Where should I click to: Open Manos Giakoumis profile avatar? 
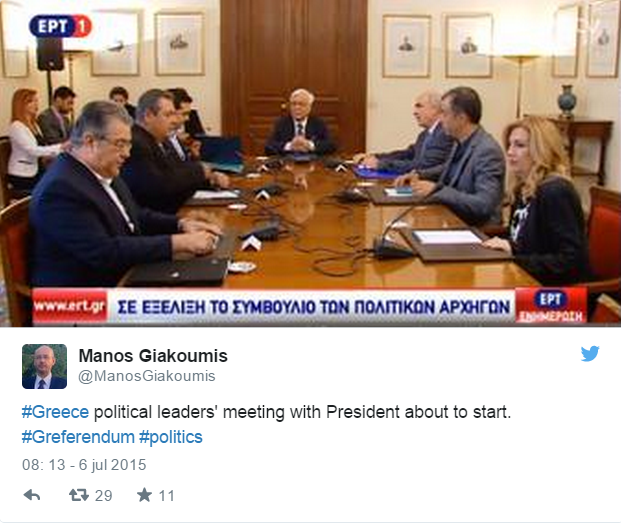[x=44, y=366]
